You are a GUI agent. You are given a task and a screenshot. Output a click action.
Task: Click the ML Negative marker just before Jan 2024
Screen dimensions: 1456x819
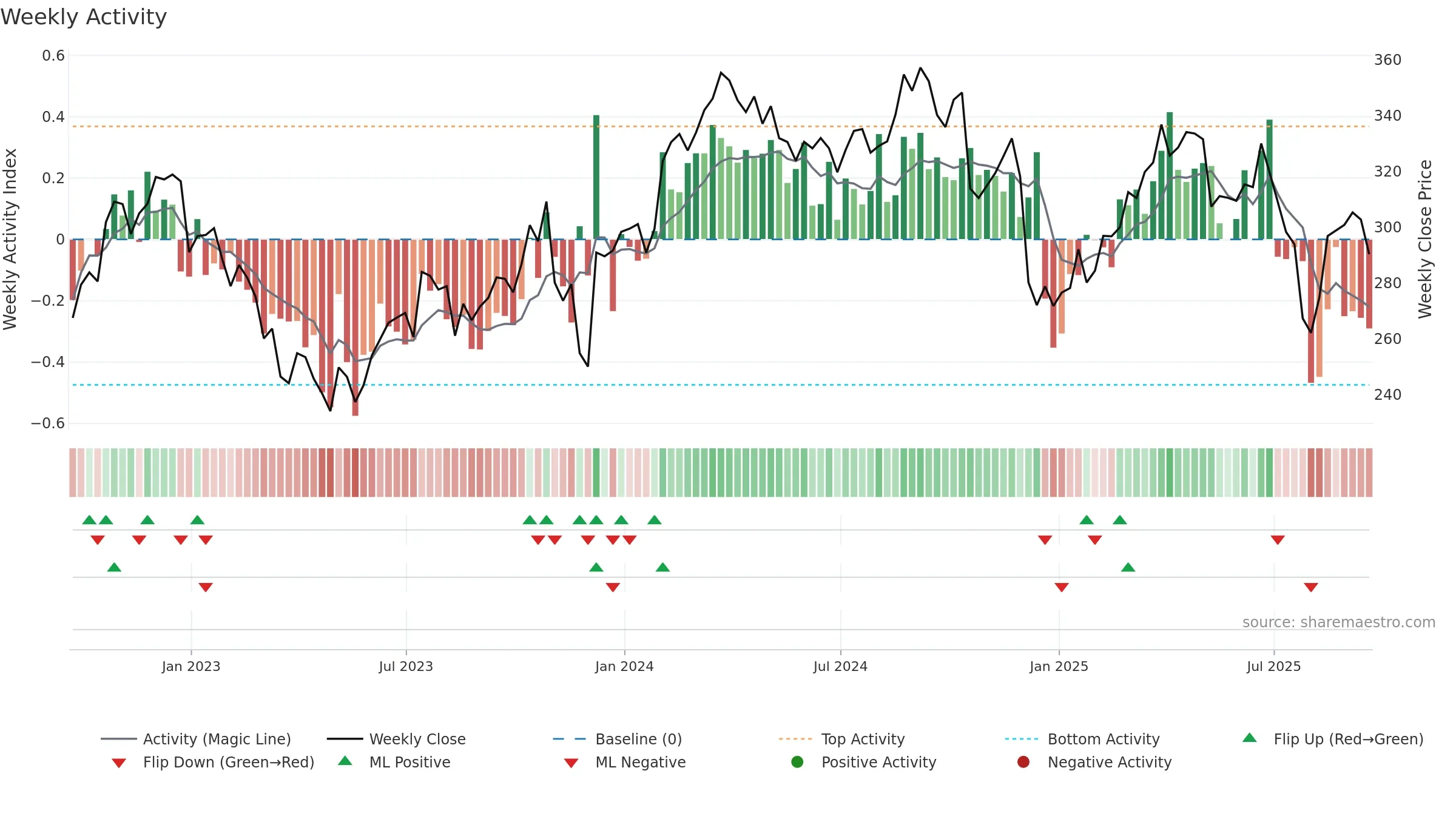(613, 587)
